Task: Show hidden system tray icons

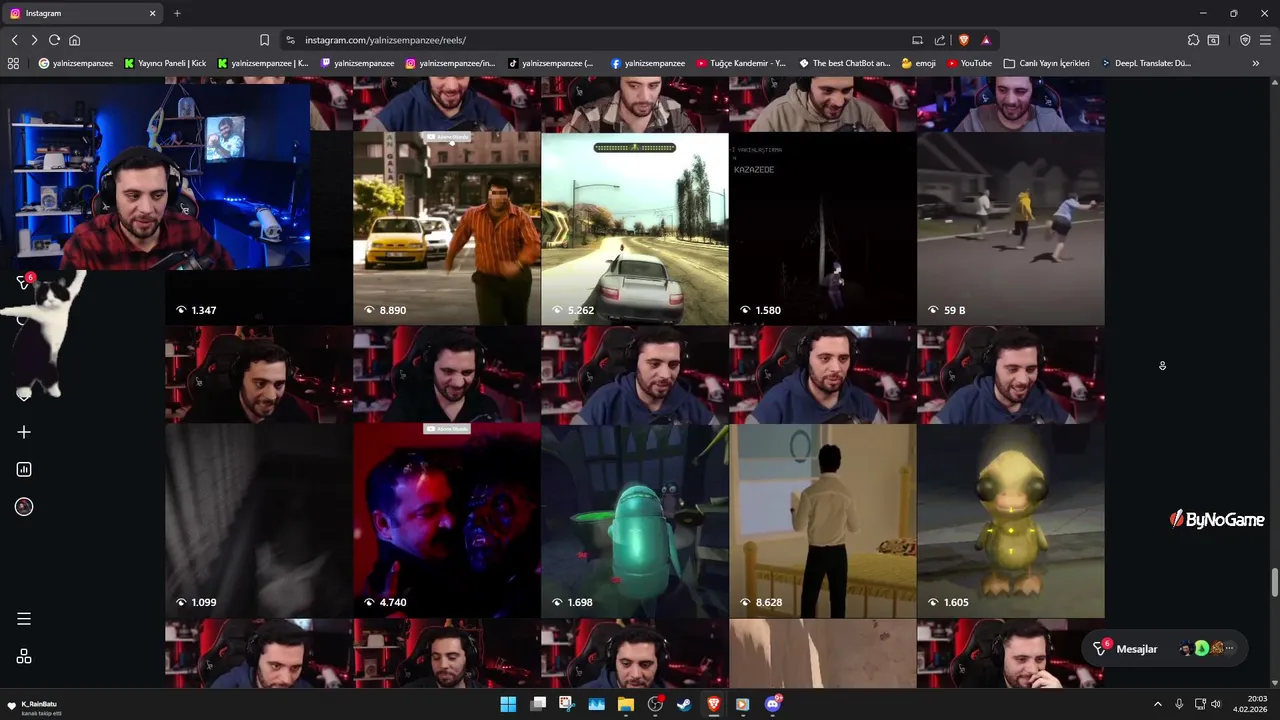Action: pyautogui.click(x=1158, y=704)
